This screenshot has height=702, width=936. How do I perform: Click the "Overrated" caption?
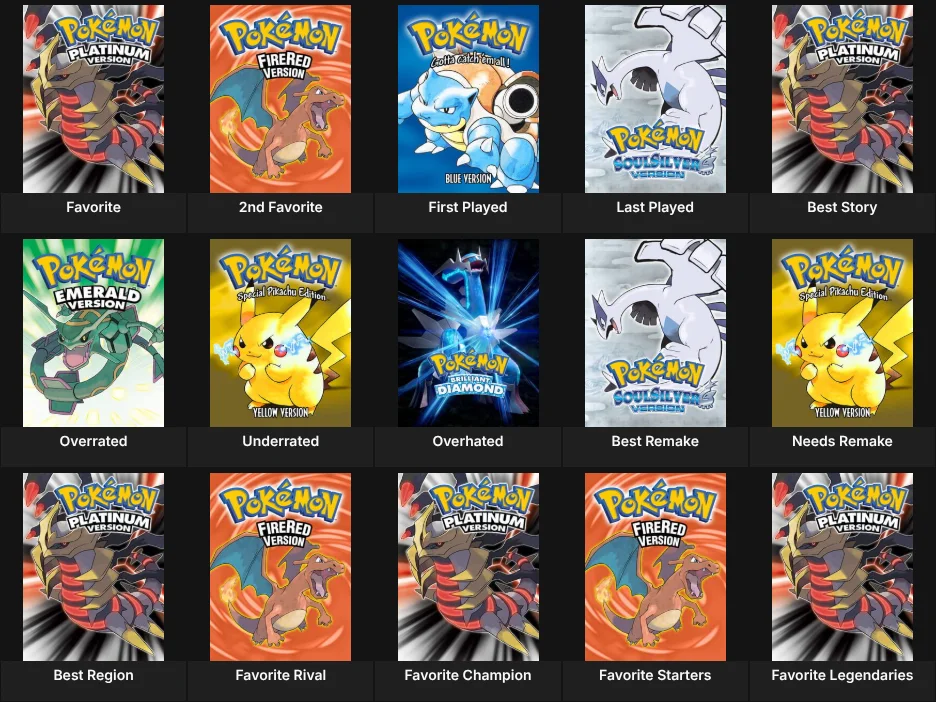93,441
